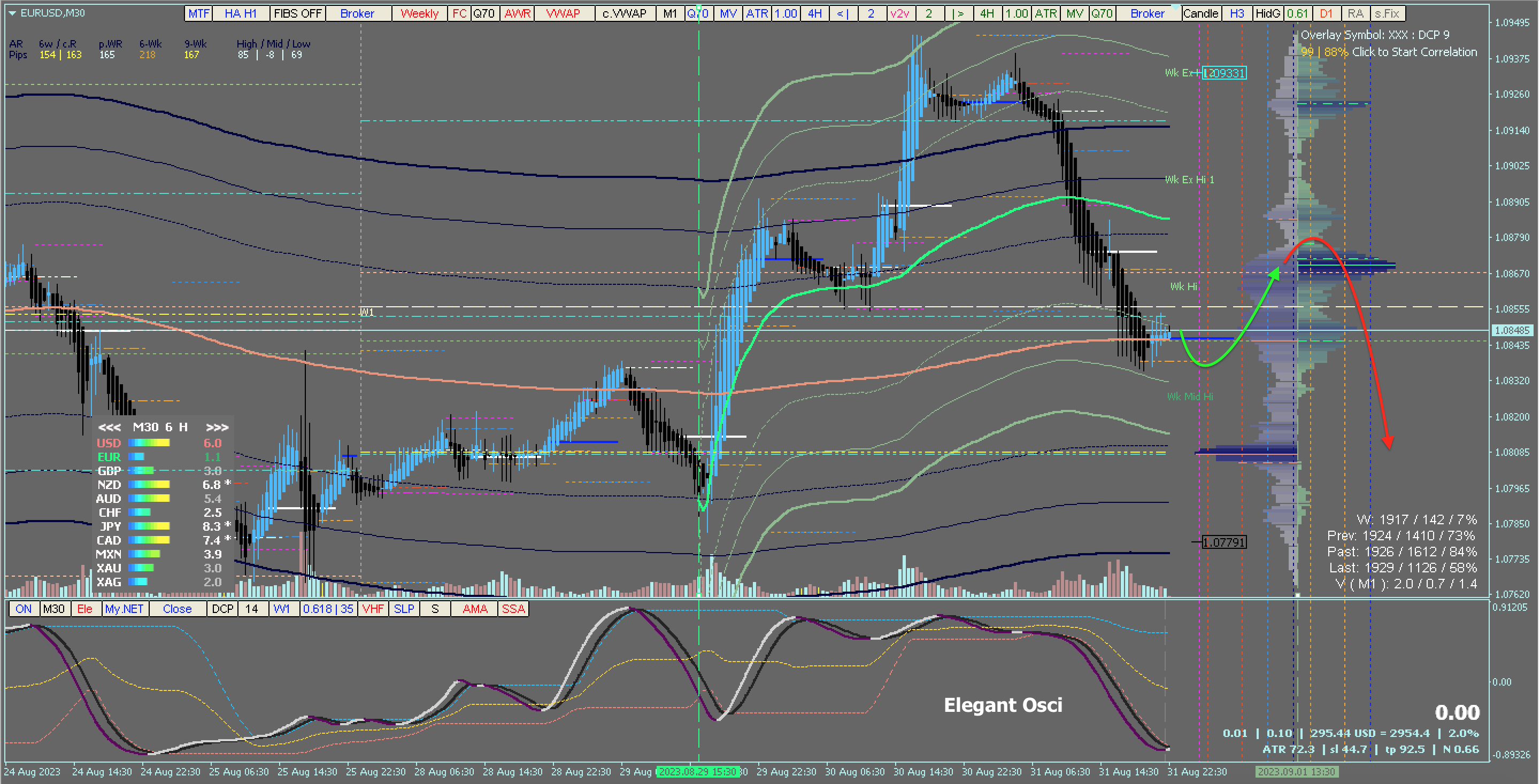Click the >>> arrow in currency strength panel
Viewport: 1540px width, 784px height.
pos(217,427)
